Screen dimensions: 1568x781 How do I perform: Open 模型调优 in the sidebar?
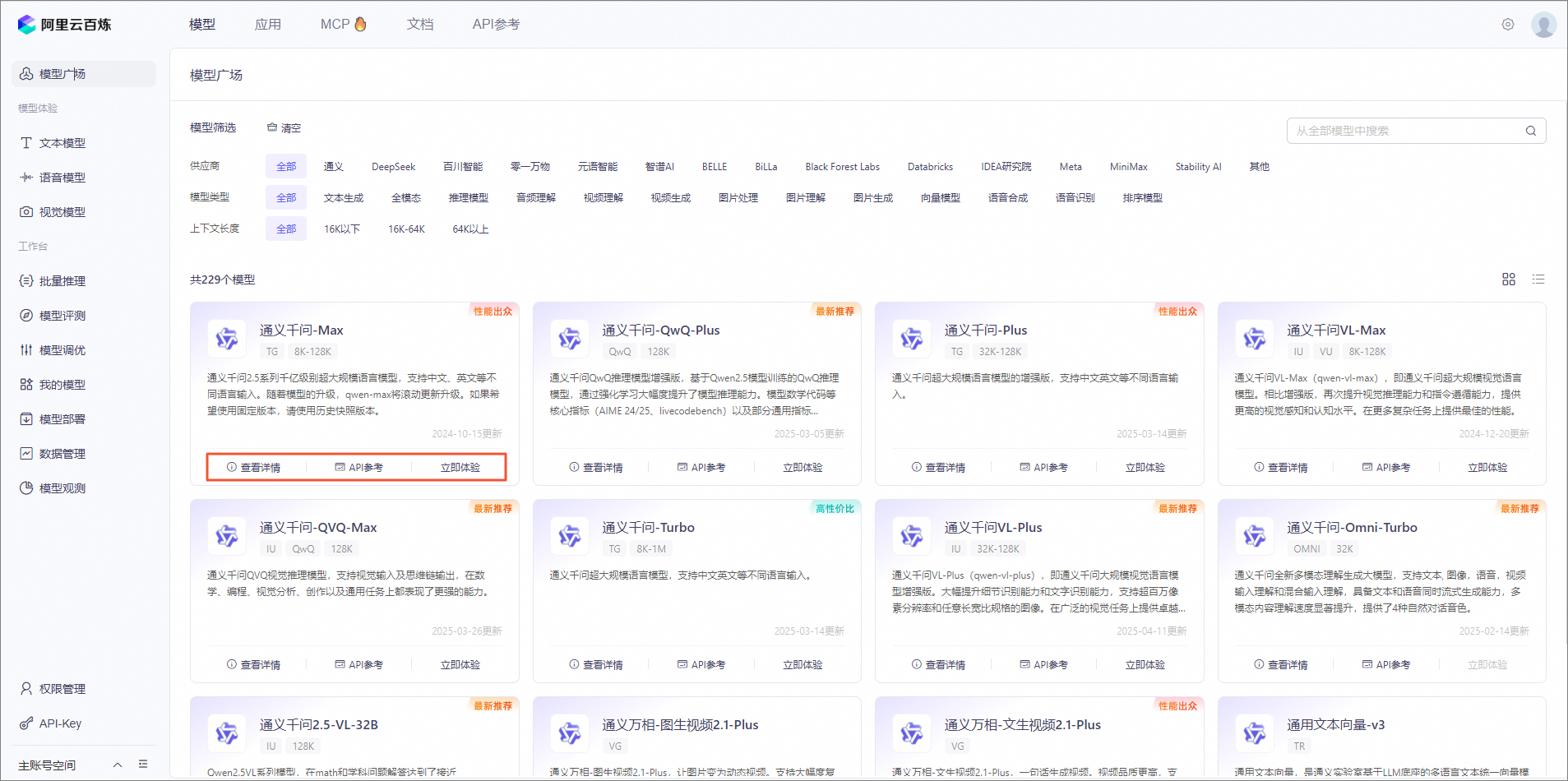[x=62, y=350]
